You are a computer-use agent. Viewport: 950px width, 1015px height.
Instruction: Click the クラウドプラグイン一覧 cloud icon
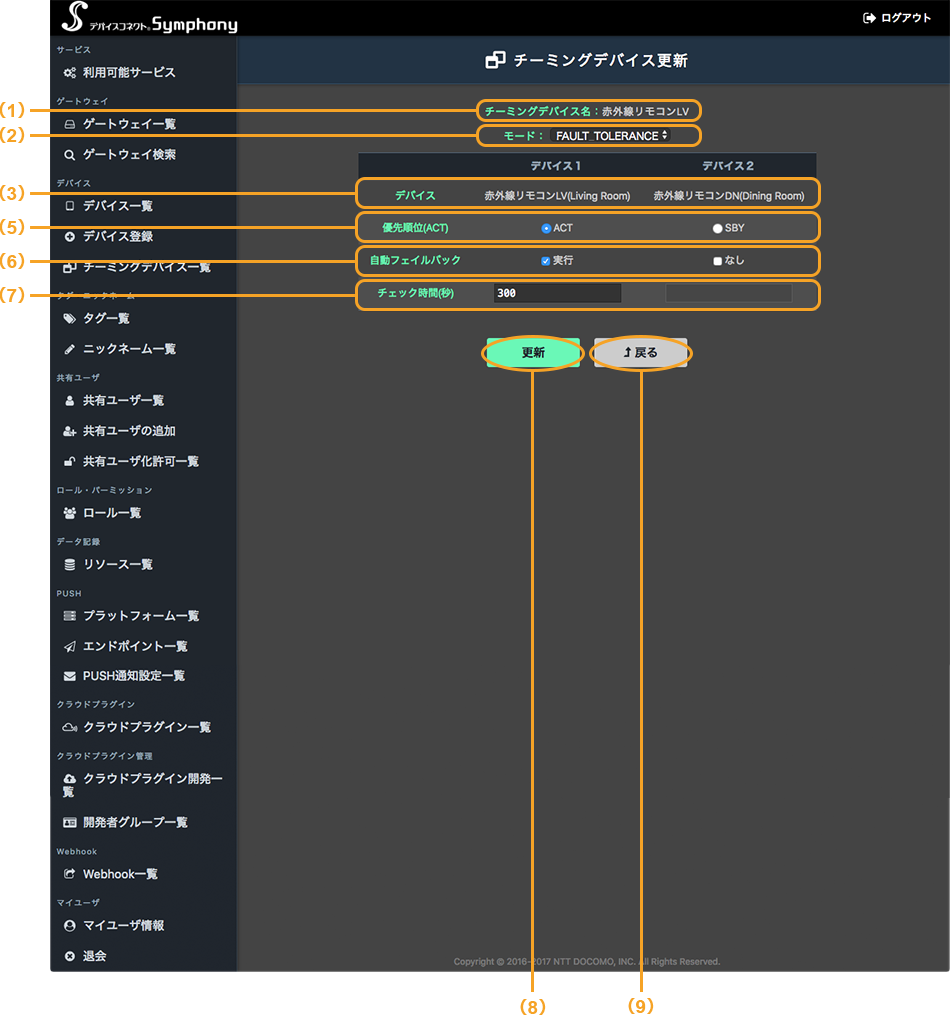click(x=70, y=728)
